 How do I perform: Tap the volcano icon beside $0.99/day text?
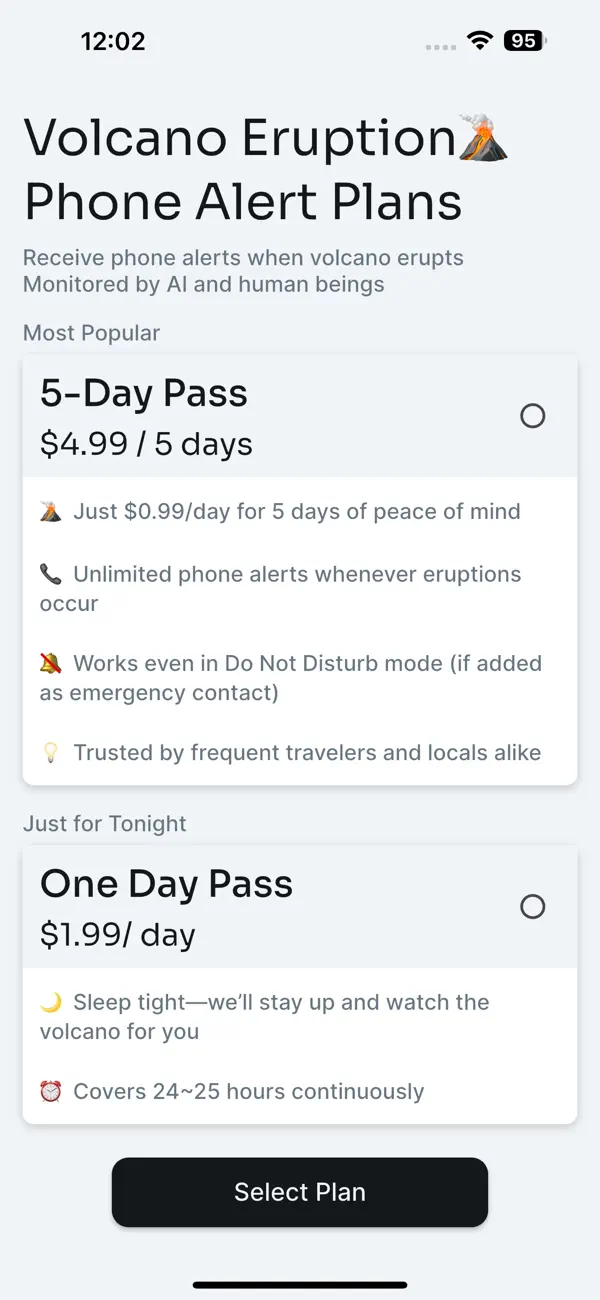[x=51, y=512]
